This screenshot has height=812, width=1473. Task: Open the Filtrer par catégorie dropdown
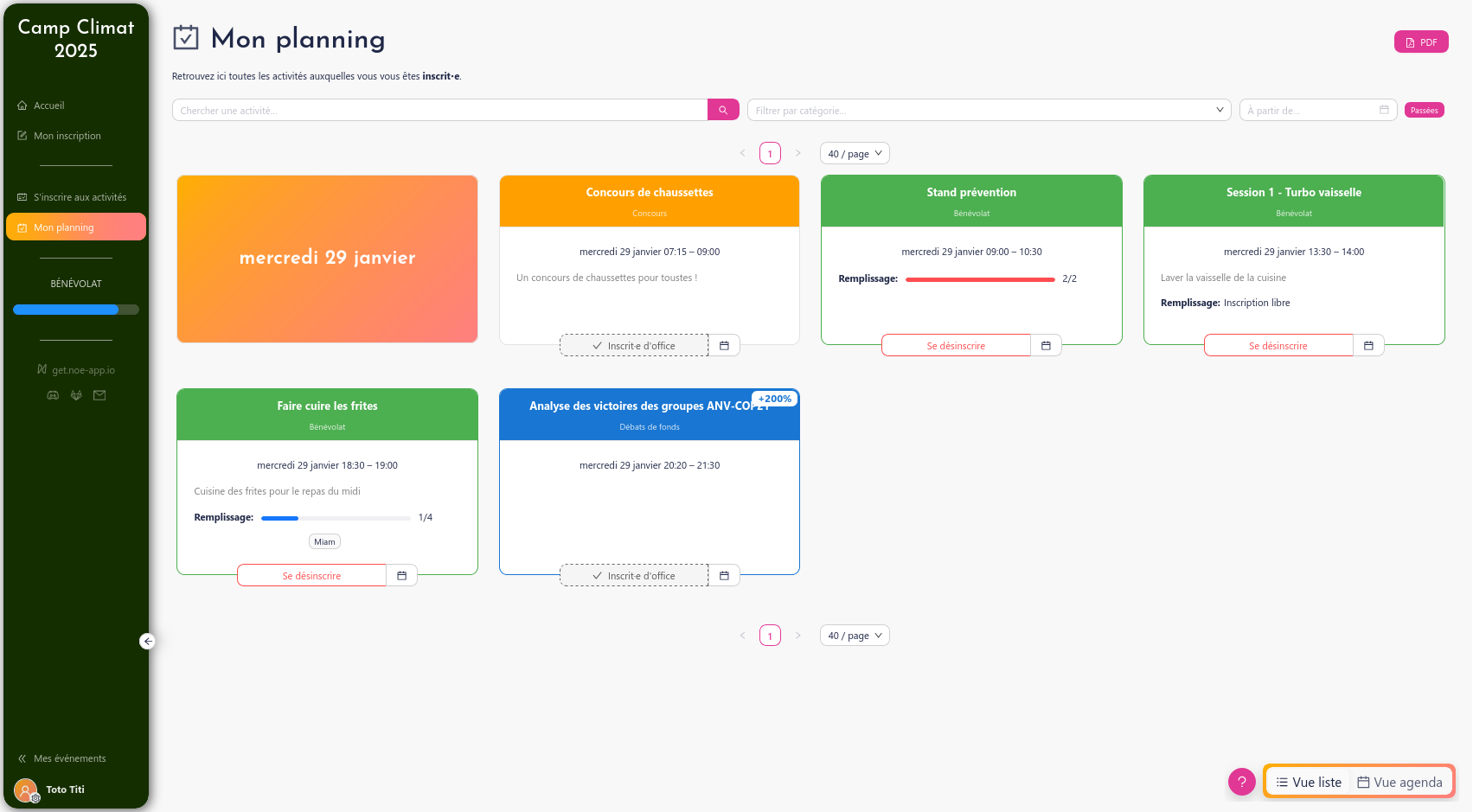coord(988,110)
